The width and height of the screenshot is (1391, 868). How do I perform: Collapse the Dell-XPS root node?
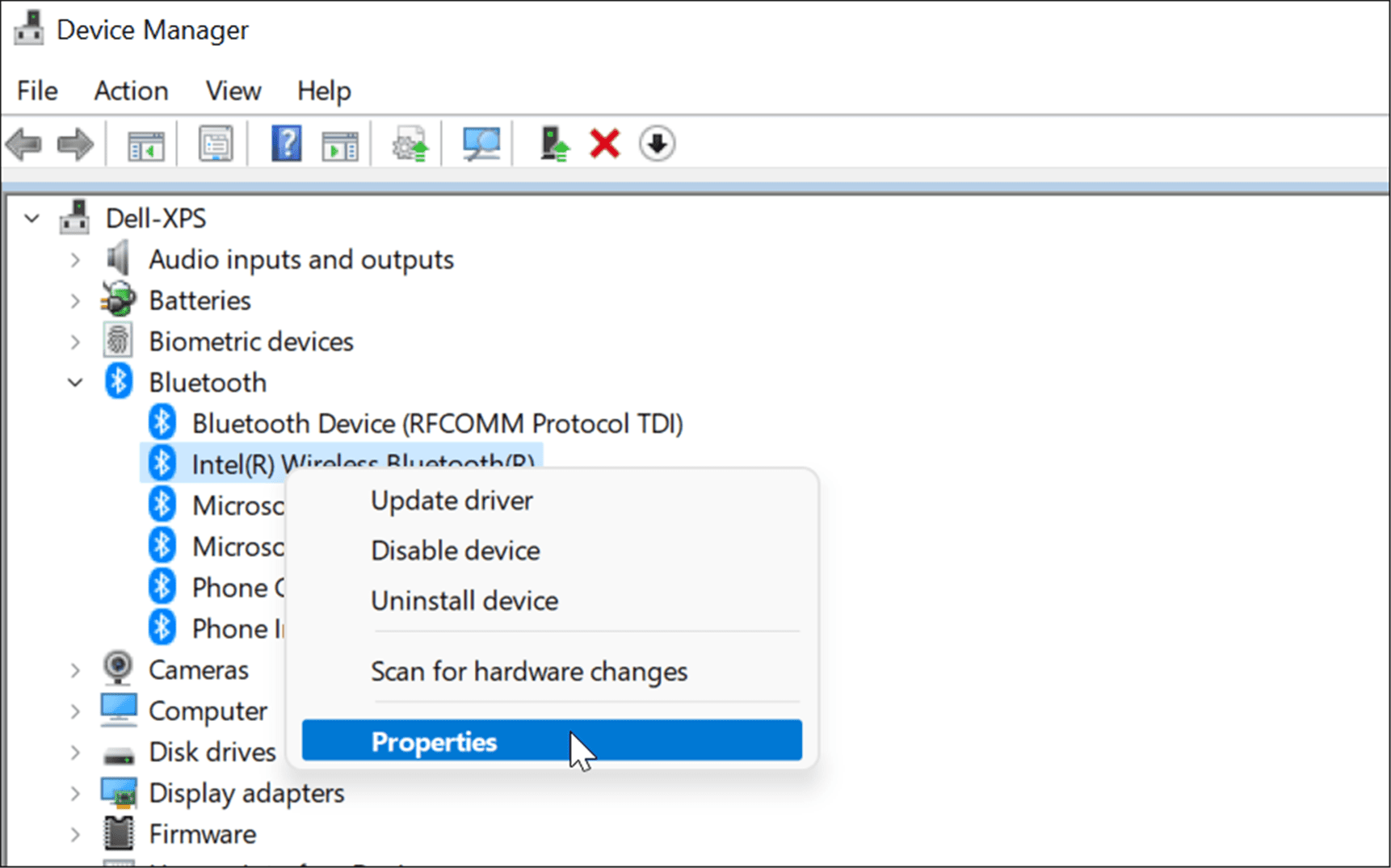pyautogui.click(x=32, y=219)
